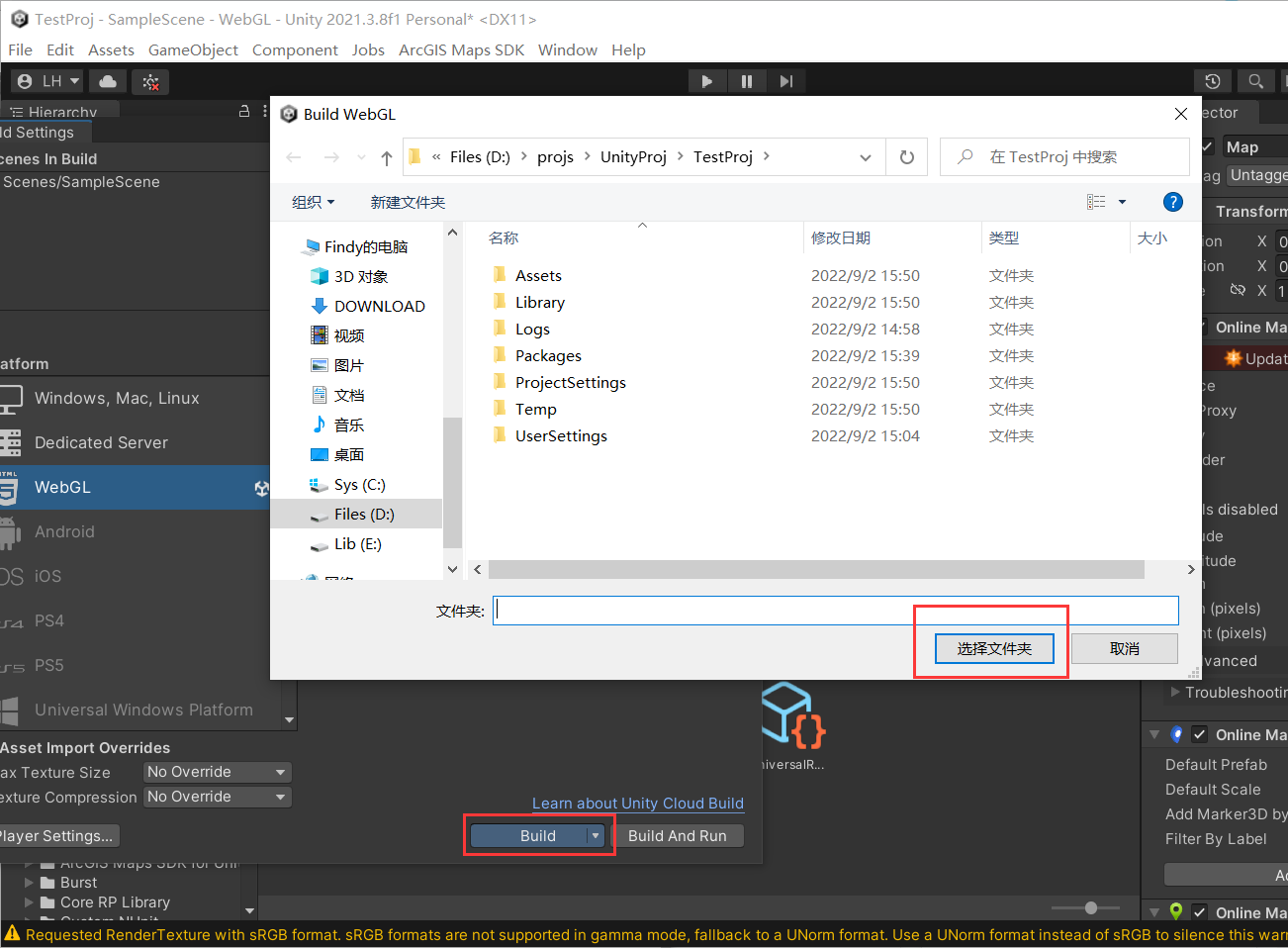Select the Logs folder

point(532,329)
